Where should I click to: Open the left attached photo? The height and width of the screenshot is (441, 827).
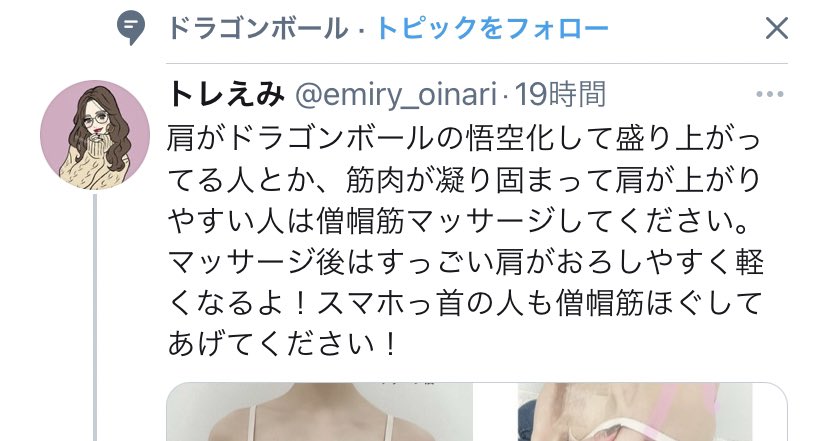320,412
